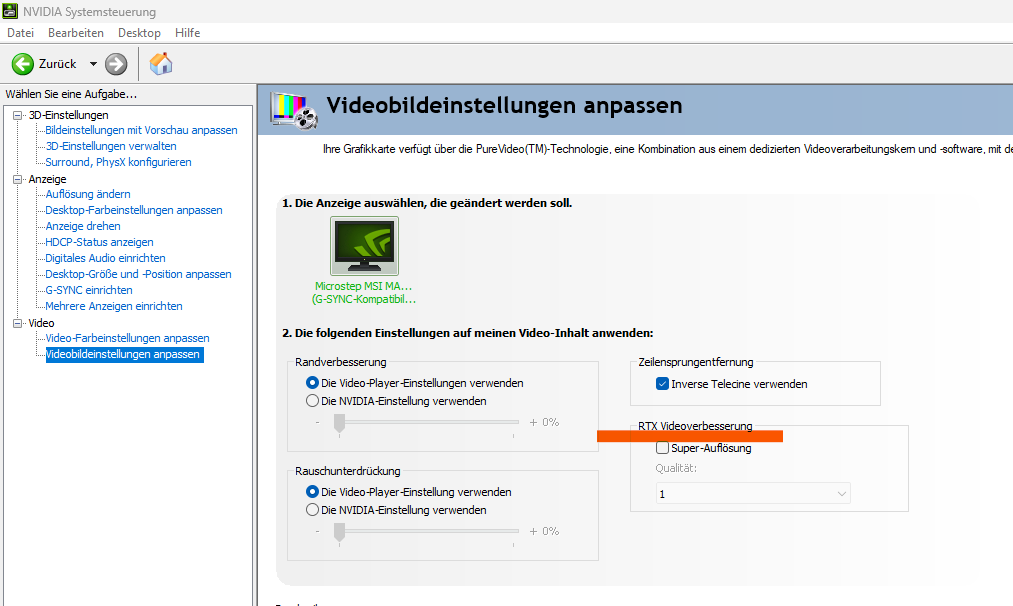
Task: Select the Microstep MSI monitor display icon
Action: click(x=364, y=246)
